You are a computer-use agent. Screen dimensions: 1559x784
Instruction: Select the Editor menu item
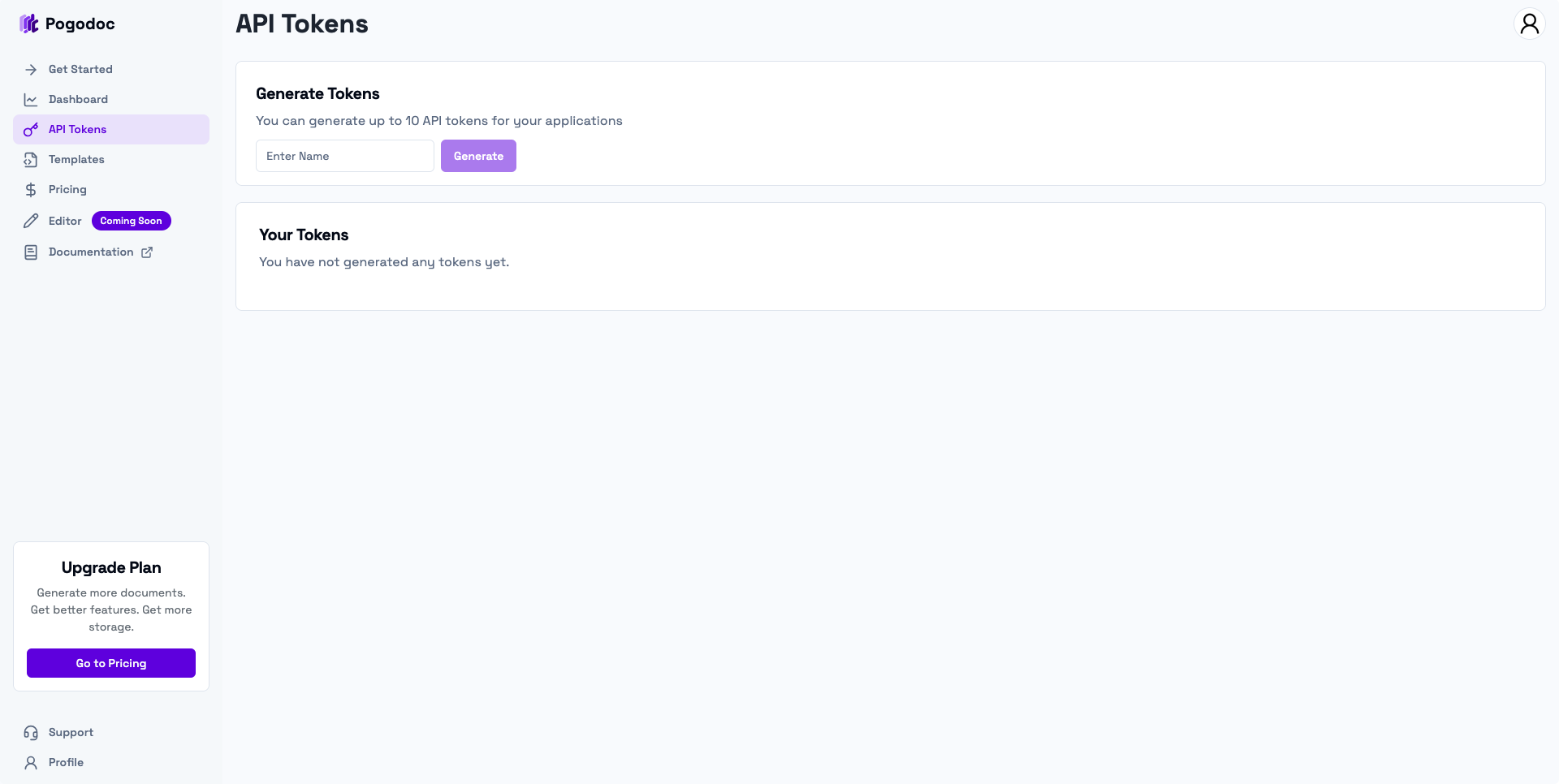(111, 221)
